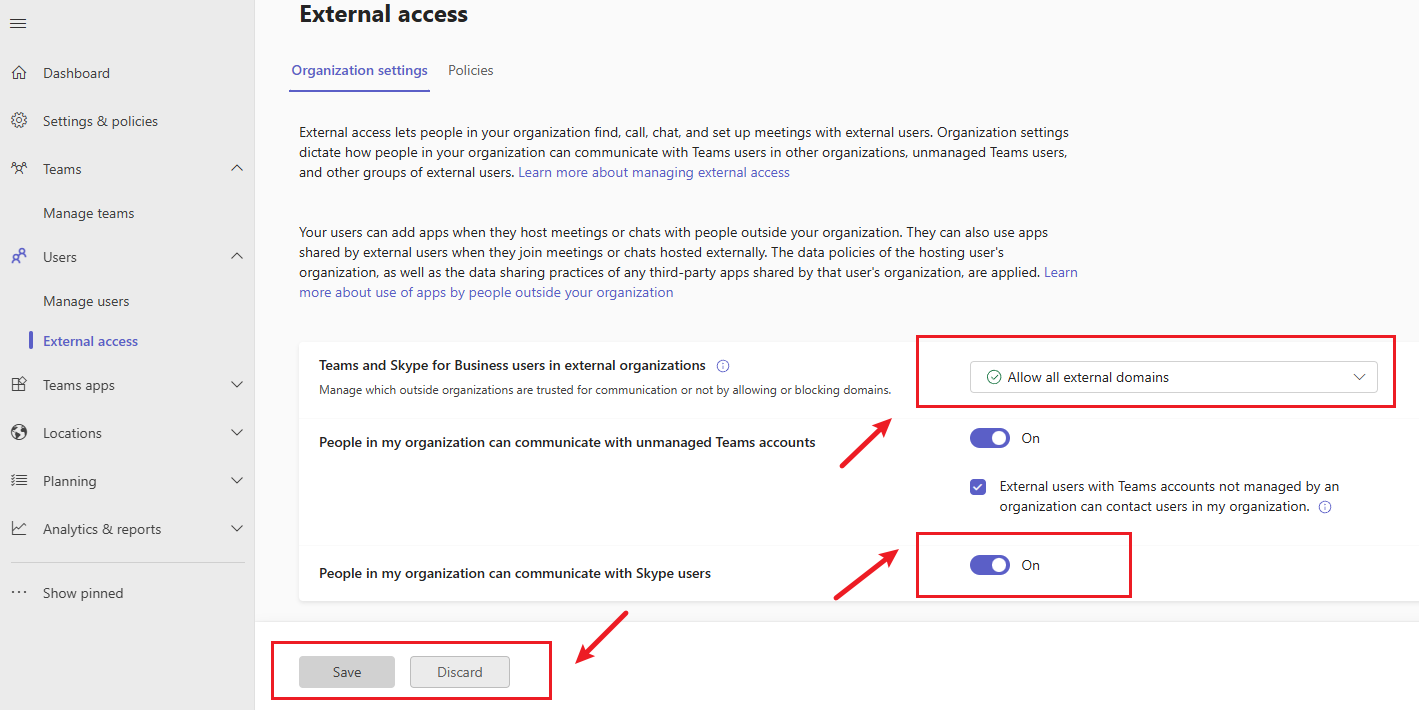This screenshot has width=1419, height=710.
Task: Expand the Teams apps section chevron
Action: pos(237,384)
